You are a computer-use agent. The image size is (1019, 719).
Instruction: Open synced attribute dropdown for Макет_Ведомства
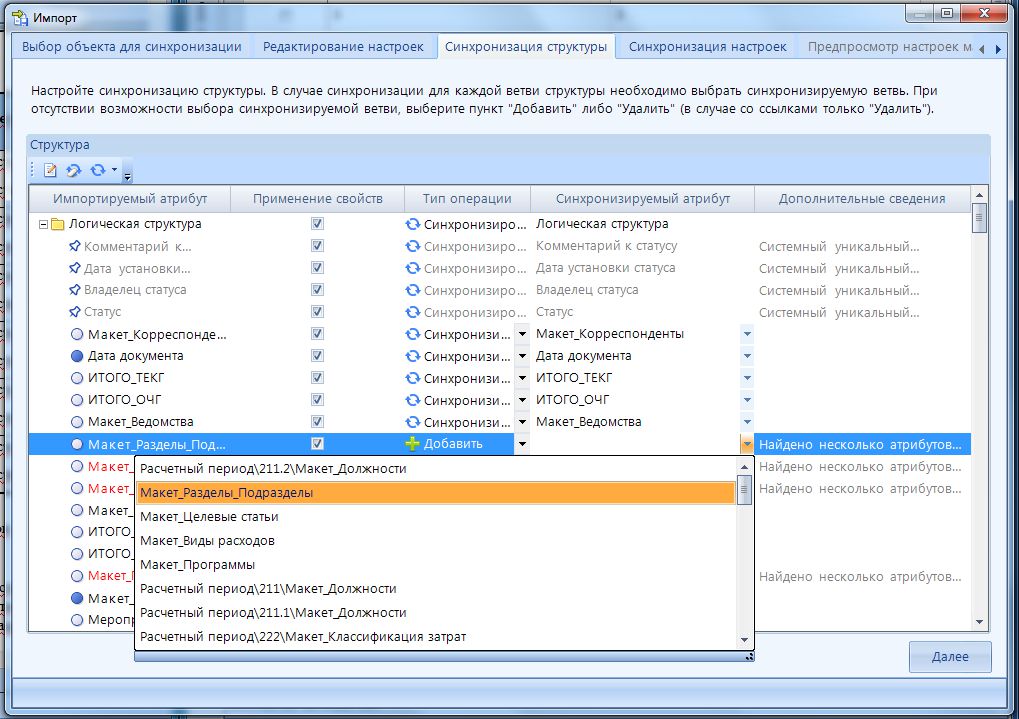[x=746, y=422]
